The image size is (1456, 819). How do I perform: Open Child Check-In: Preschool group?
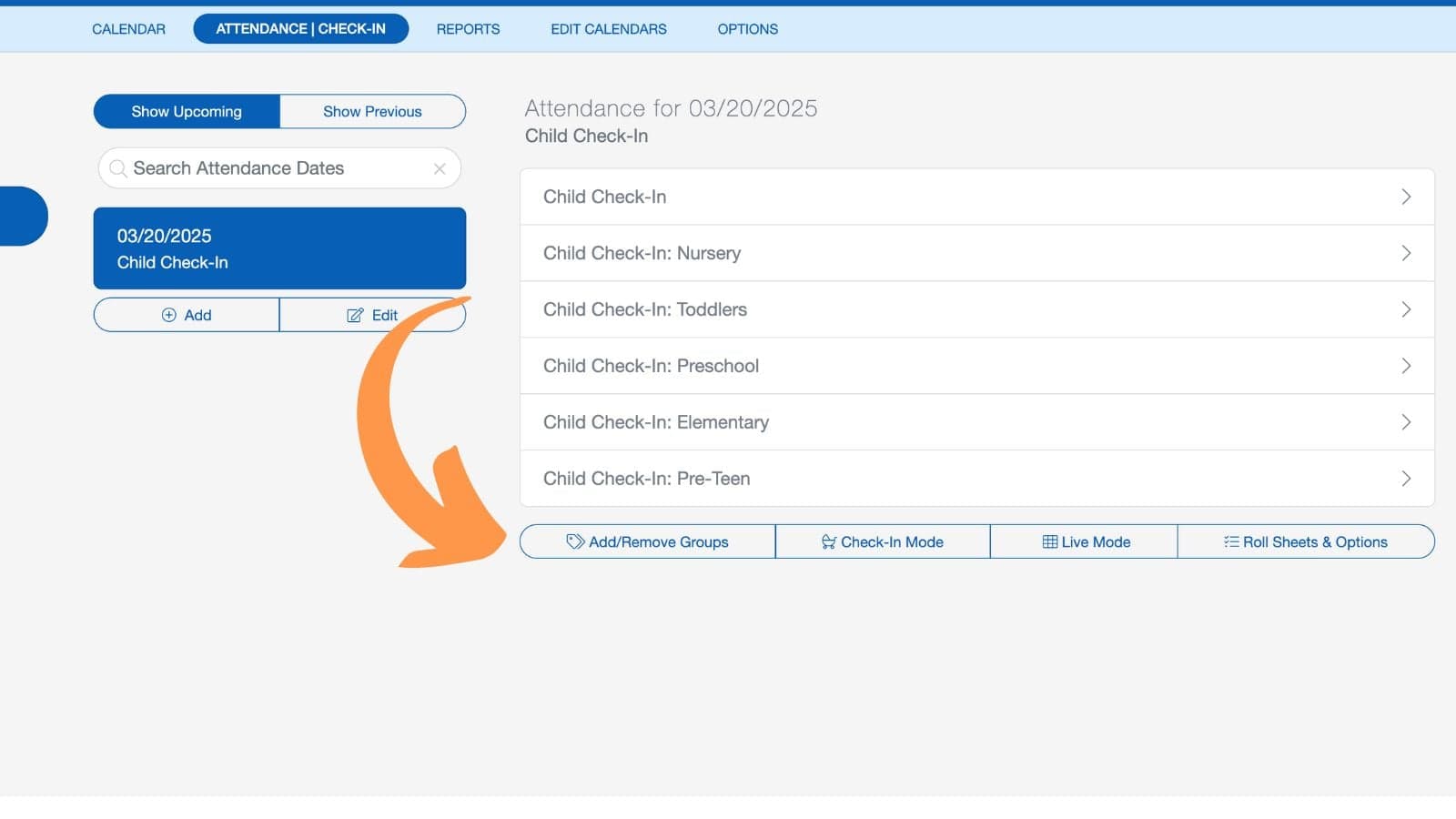coord(977,366)
